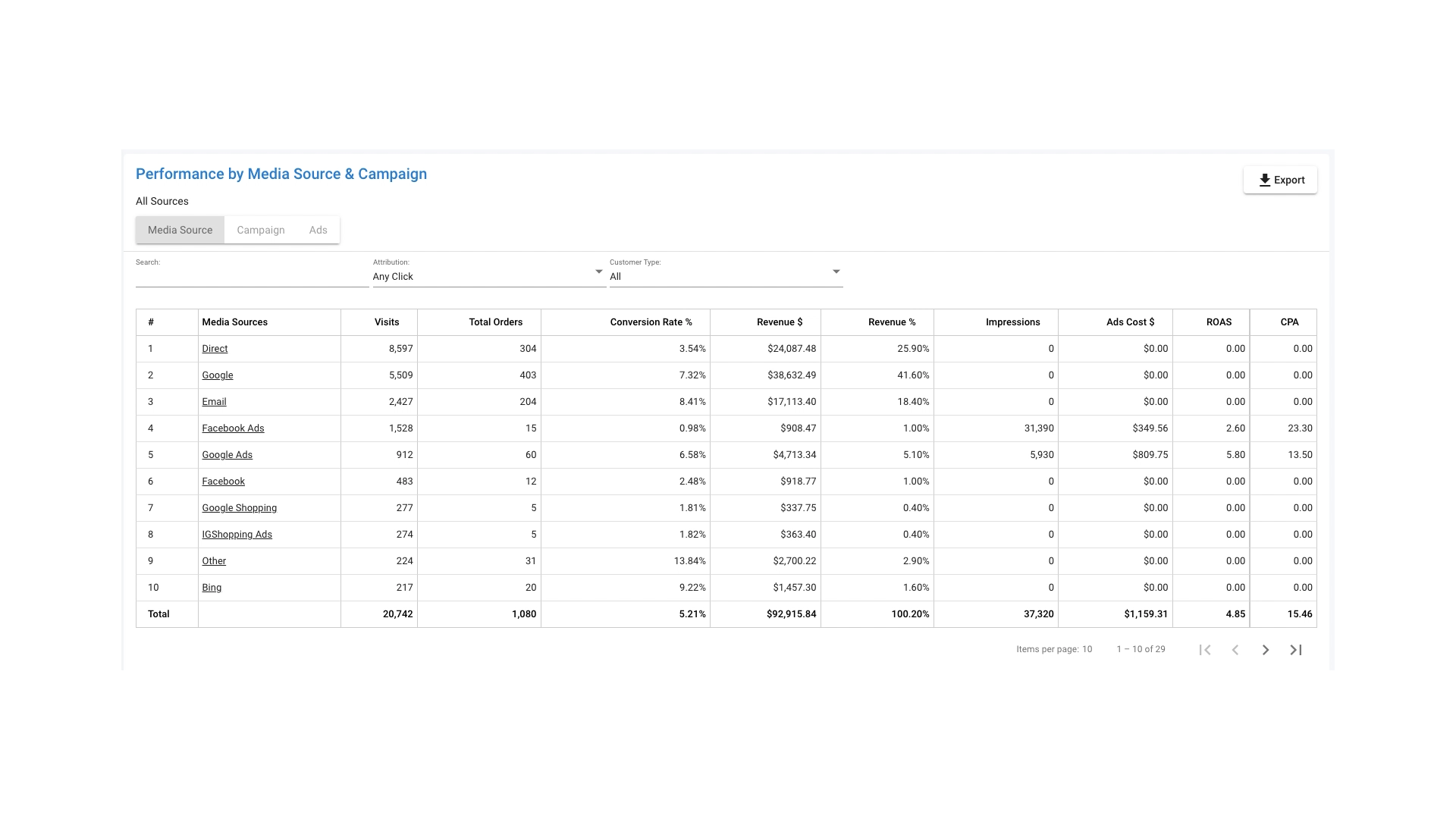Screen dimensions: 1456x819
Task: Open the IGShopping Ads link
Action: coord(237,535)
